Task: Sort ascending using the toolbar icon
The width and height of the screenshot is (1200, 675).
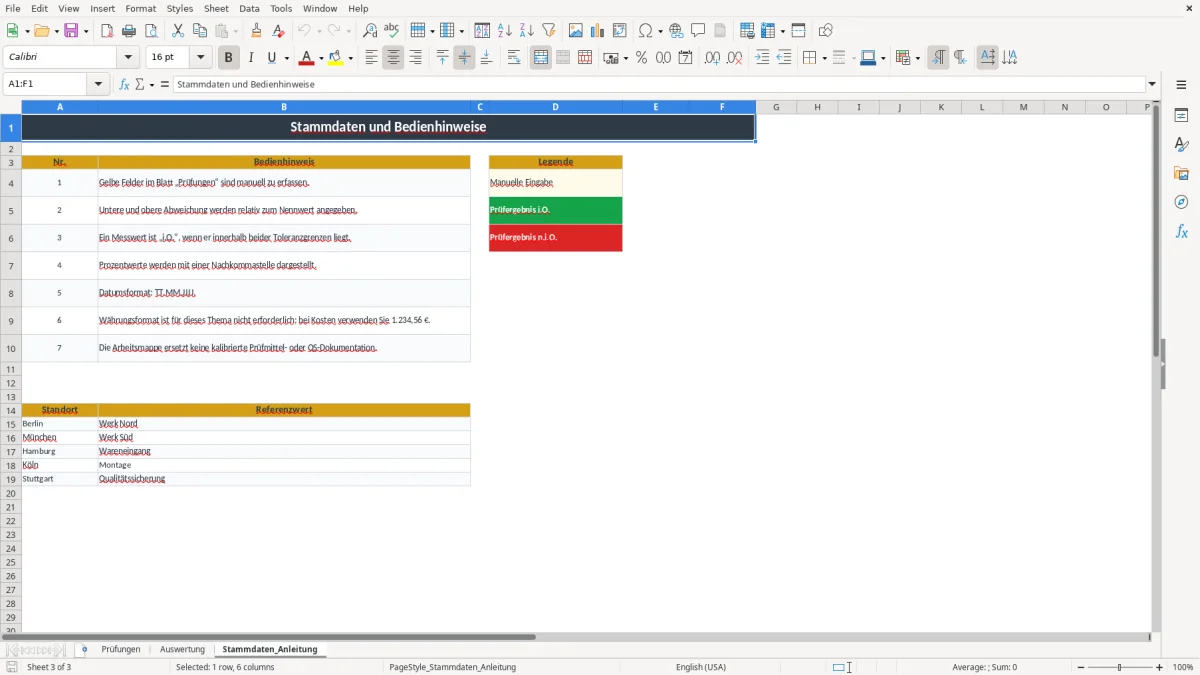Action: [505, 31]
